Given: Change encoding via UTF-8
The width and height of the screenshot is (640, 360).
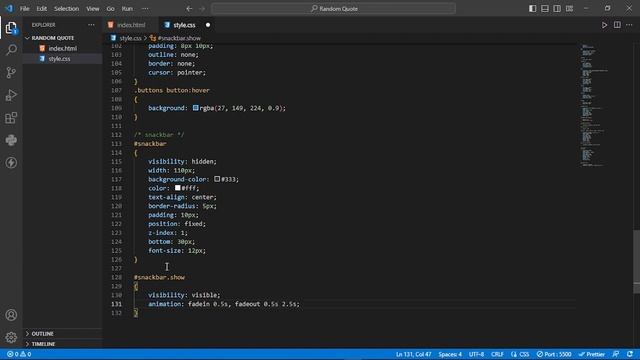Looking at the screenshot, I should [x=476, y=354].
